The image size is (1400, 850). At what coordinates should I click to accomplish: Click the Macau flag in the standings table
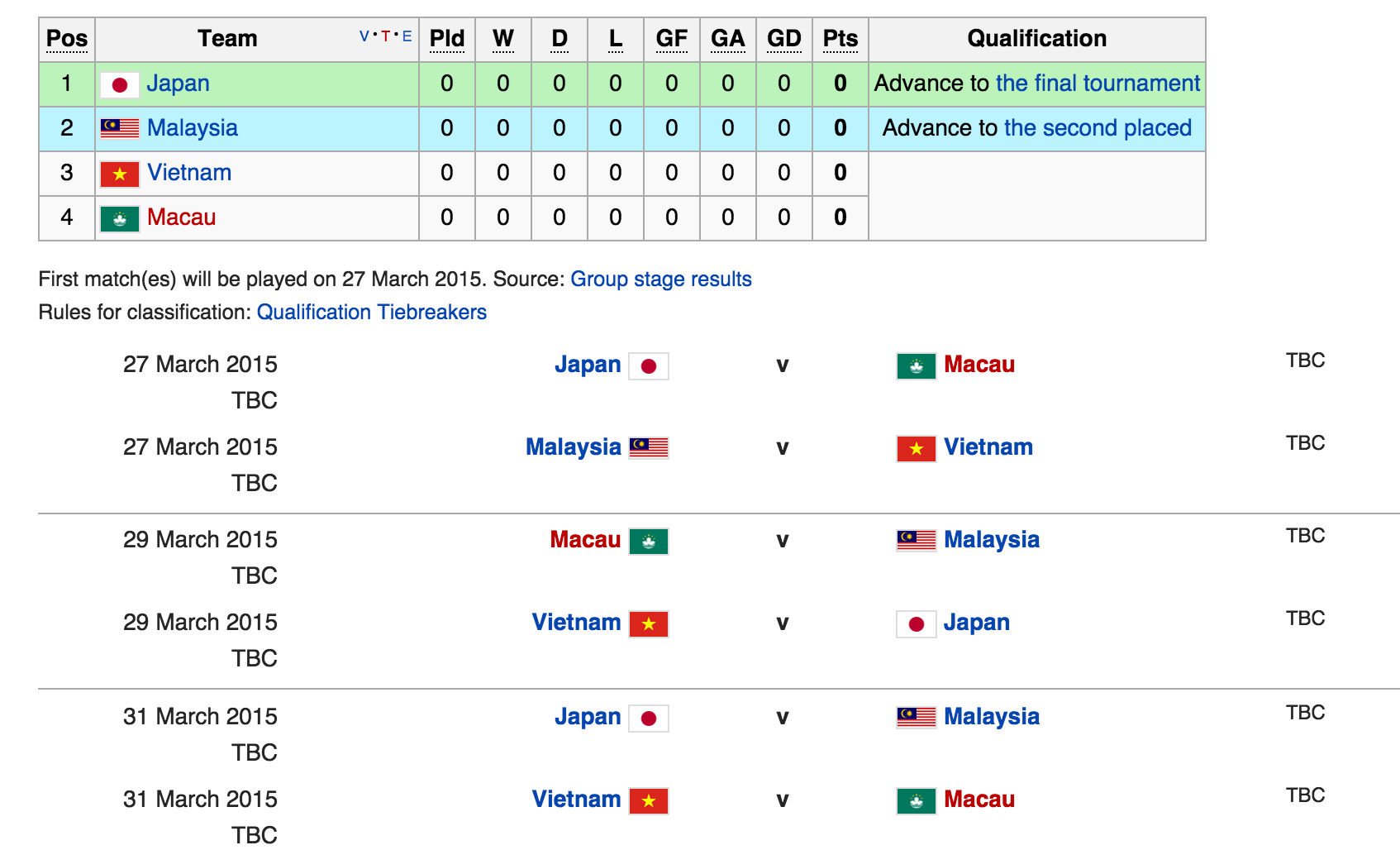coord(120,218)
